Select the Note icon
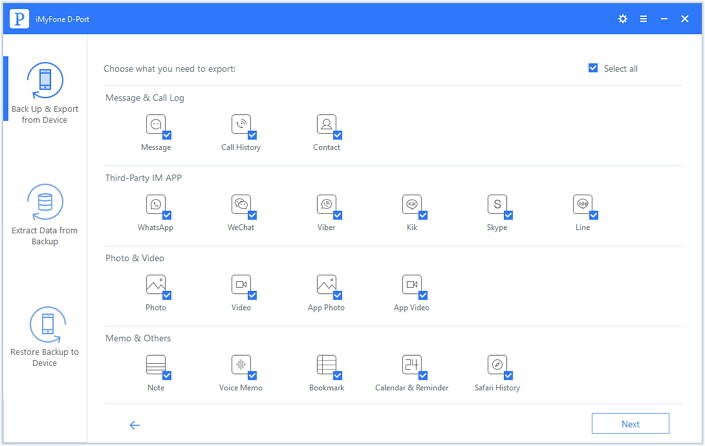This screenshot has height=446, width=705. click(x=156, y=365)
